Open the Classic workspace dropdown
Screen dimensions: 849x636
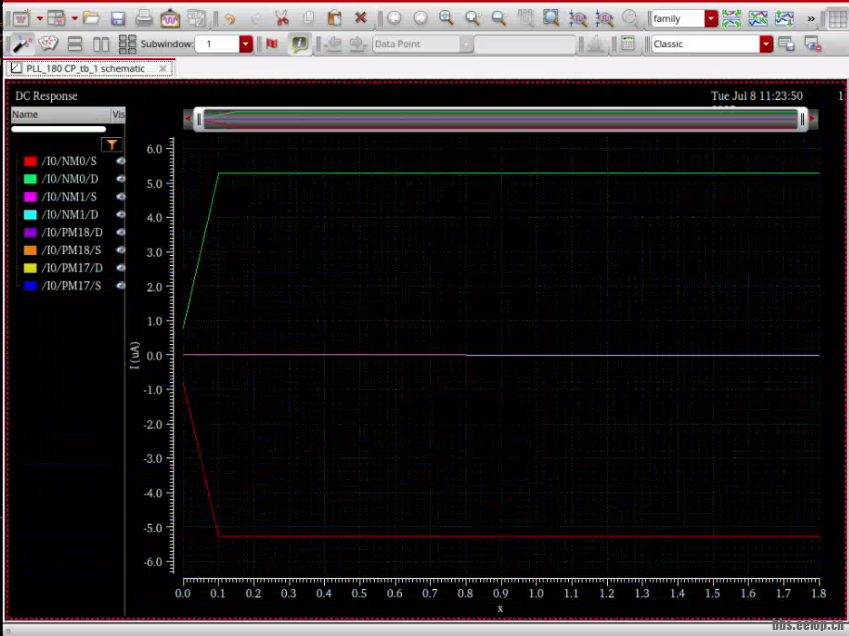[766, 44]
